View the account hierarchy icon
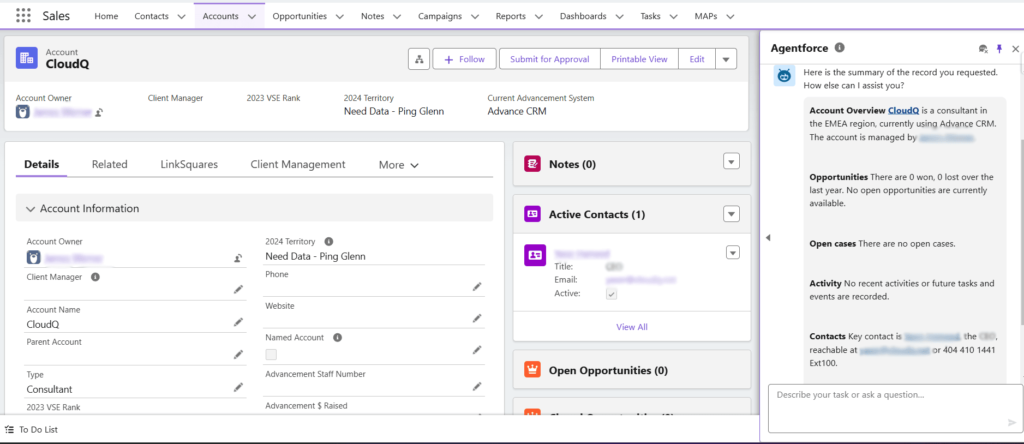This screenshot has height=444, width=1024. (419, 59)
